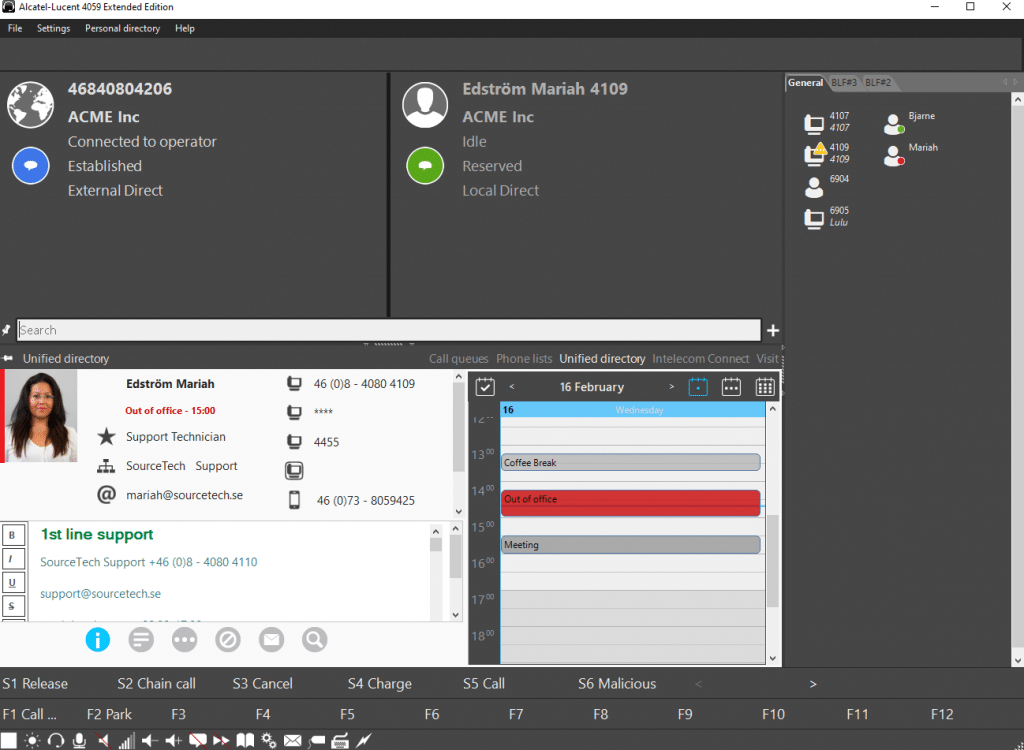Viewport: 1024px width, 750px height.
Task: Switch calendar to day view
Action: click(x=698, y=387)
